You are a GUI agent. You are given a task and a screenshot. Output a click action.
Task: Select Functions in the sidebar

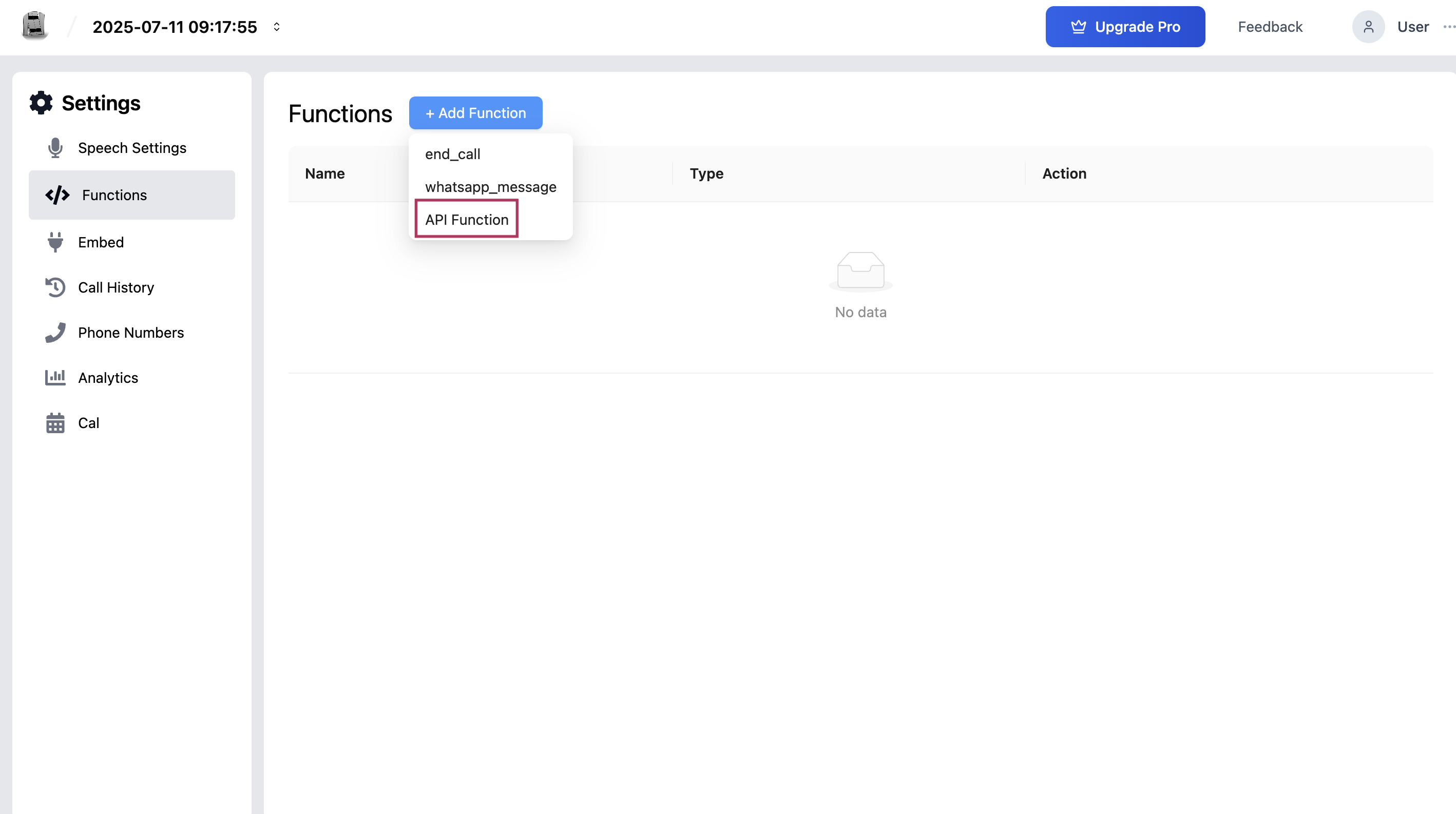point(132,195)
